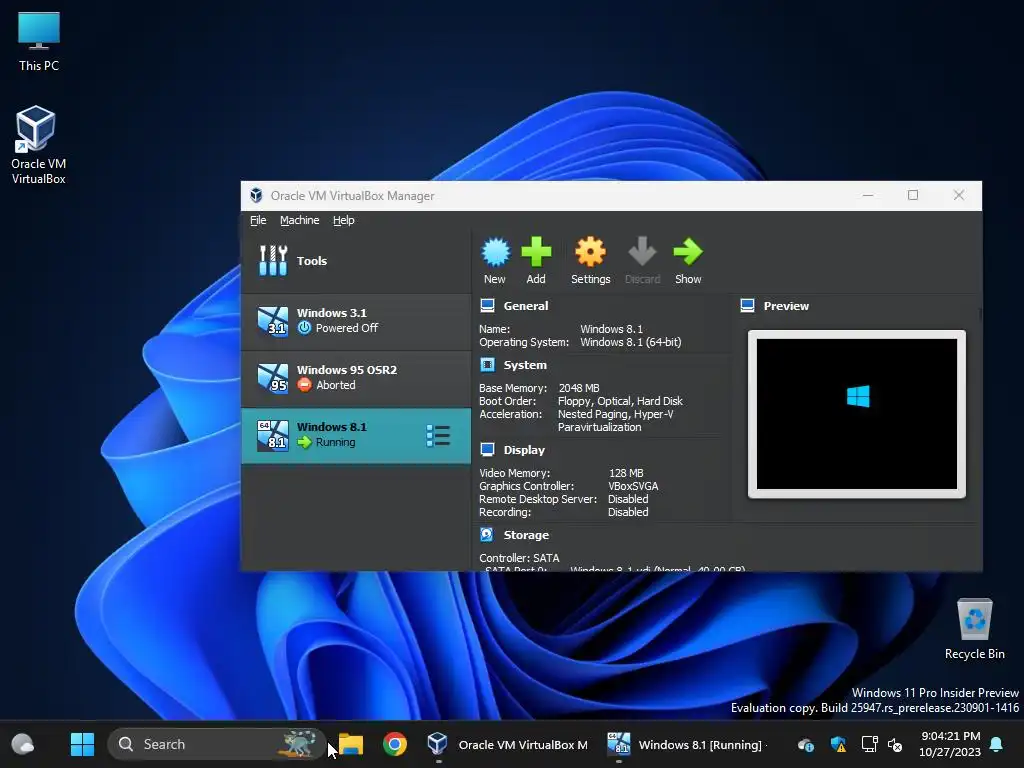Launch File Explorer from the taskbar
This screenshot has width=1024, height=768.
pyautogui.click(x=351, y=744)
